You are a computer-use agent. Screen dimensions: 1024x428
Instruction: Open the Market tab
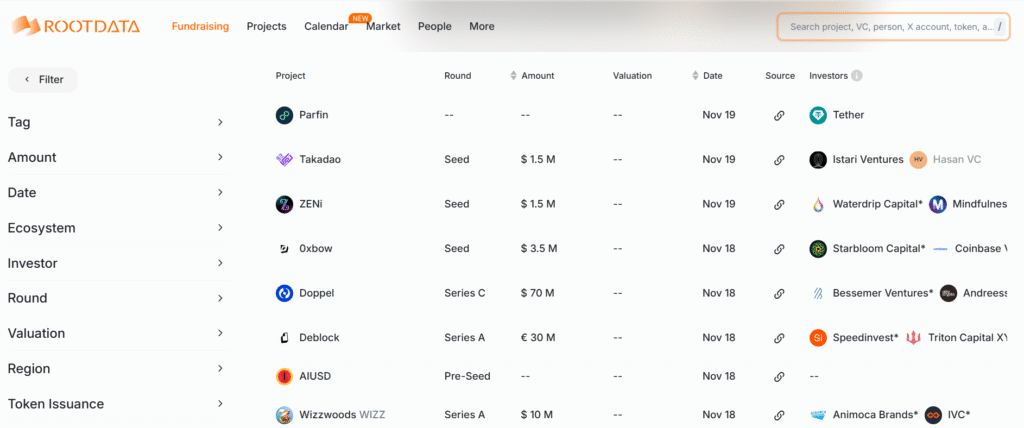point(383,26)
